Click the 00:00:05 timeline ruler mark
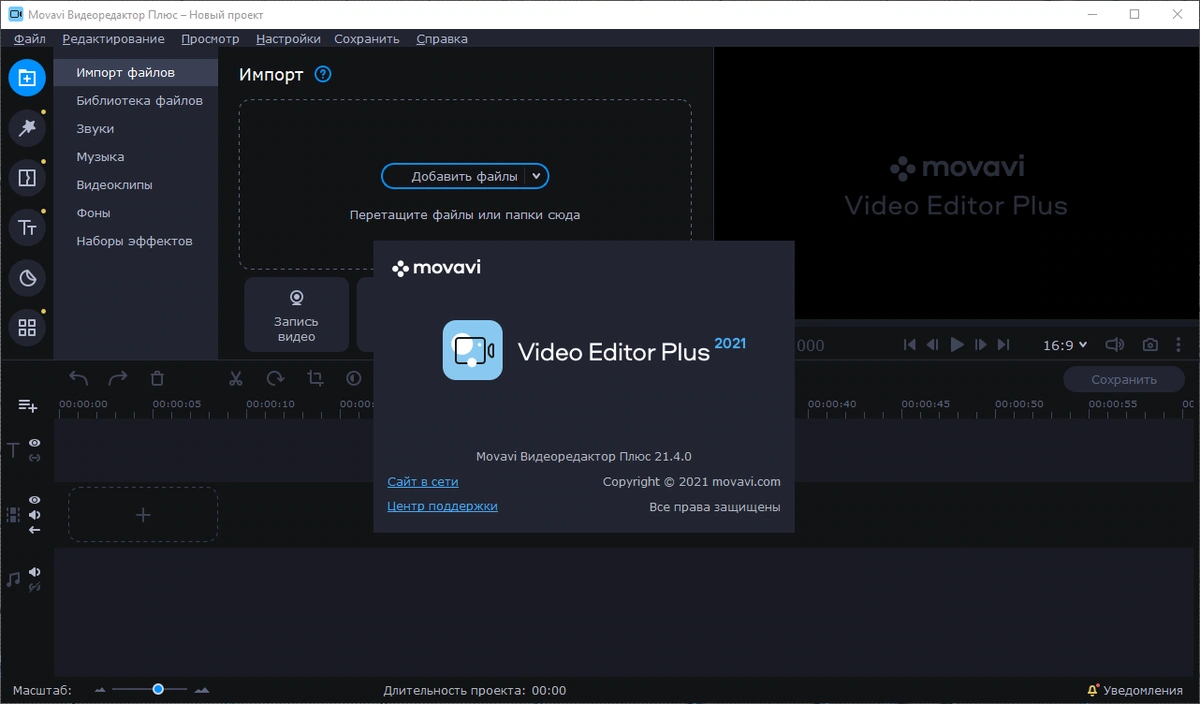 (177, 404)
